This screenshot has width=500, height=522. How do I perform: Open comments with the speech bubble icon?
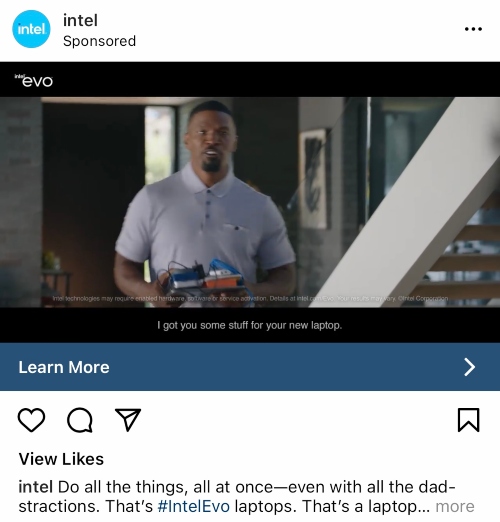pos(80,420)
